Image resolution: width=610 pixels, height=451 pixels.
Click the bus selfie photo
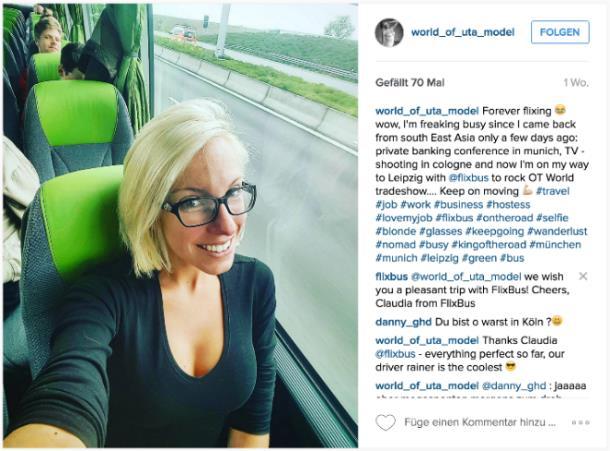tap(181, 225)
